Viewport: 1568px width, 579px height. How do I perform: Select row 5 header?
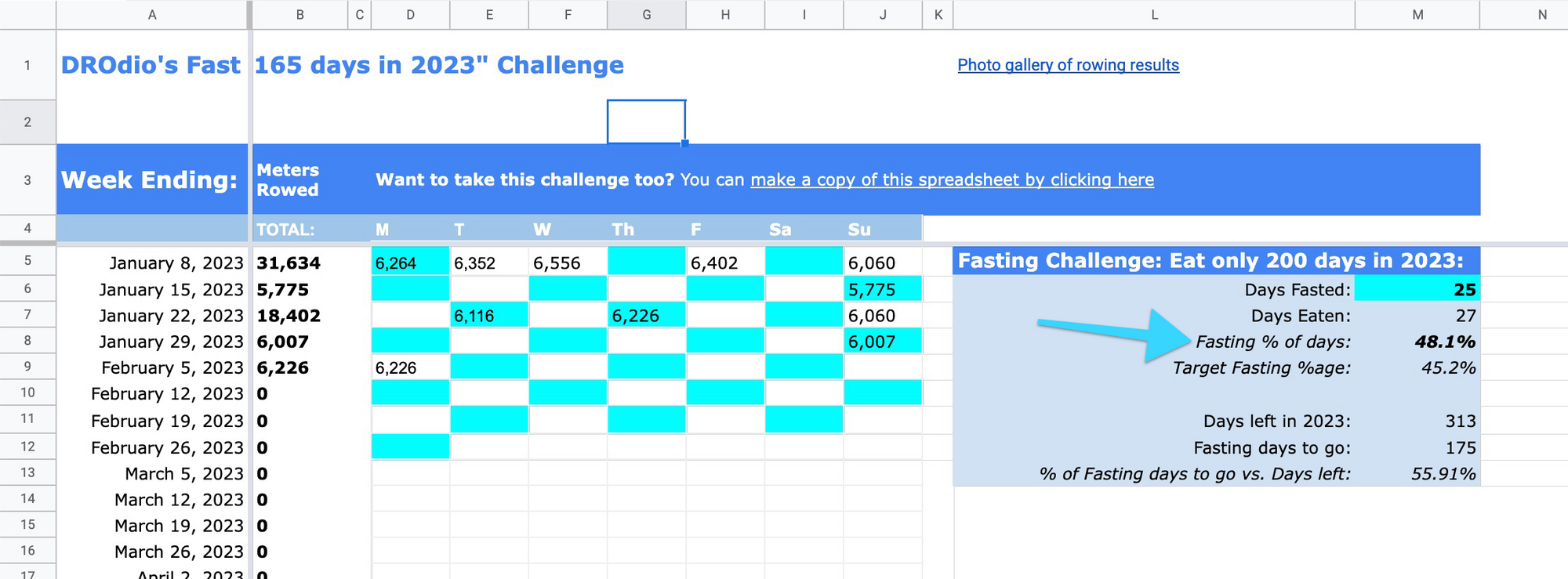(27, 261)
